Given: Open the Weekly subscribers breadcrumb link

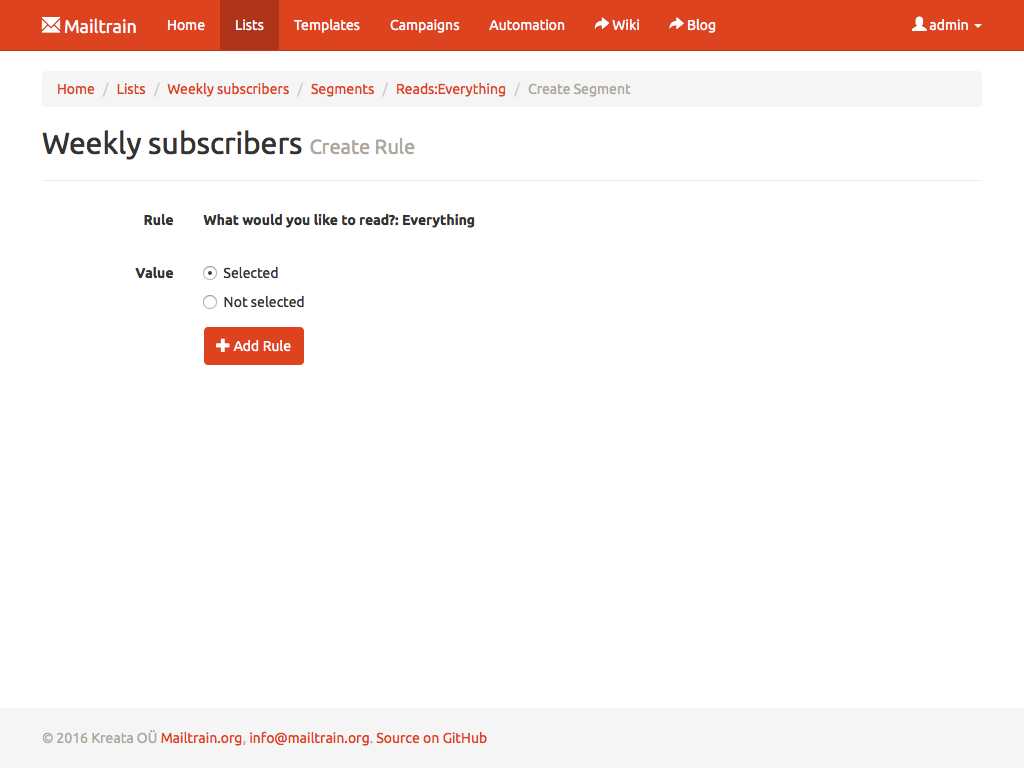Looking at the screenshot, I should coord(228,89).
